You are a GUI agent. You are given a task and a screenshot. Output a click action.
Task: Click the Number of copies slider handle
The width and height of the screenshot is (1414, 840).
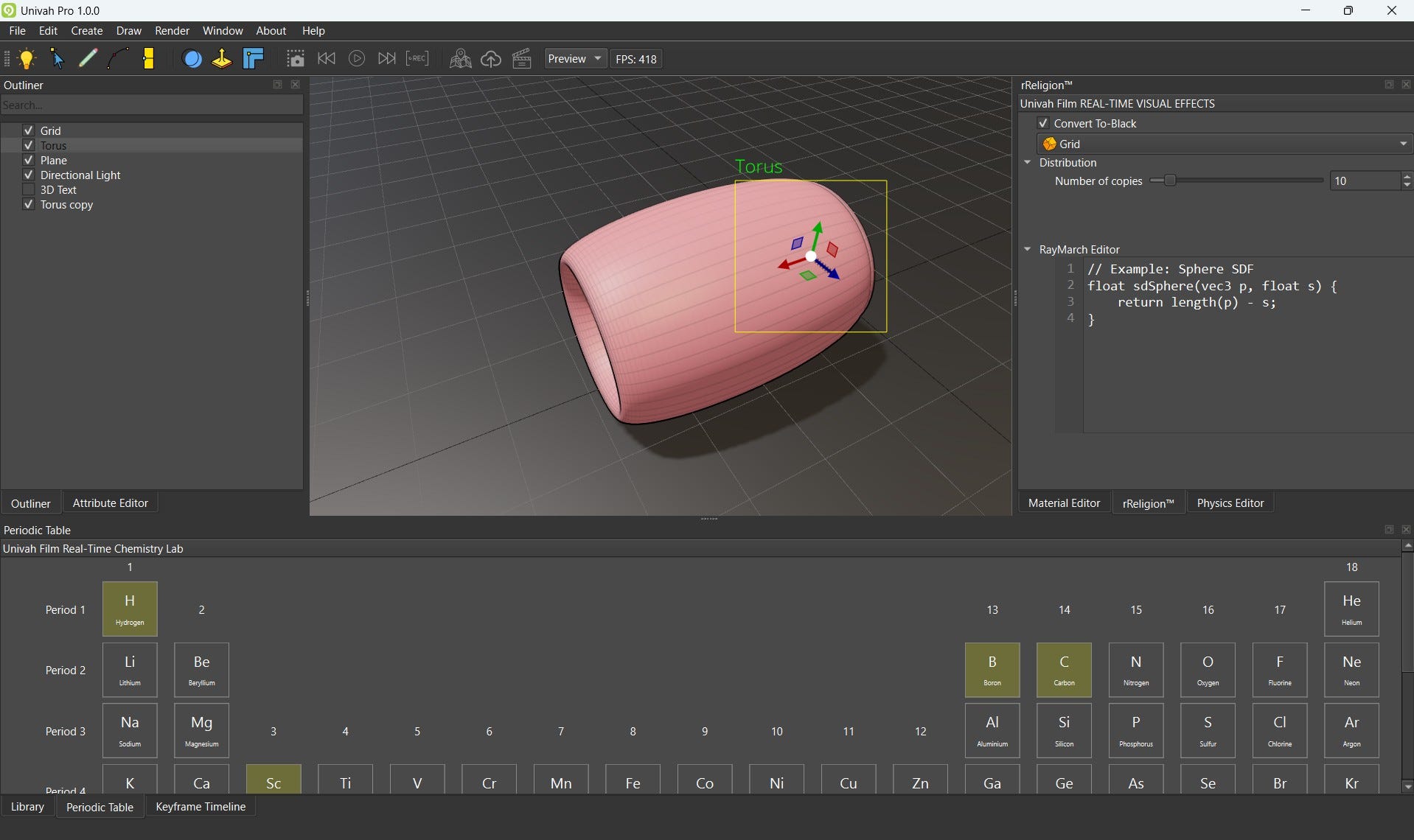(x=1169, y=181)
